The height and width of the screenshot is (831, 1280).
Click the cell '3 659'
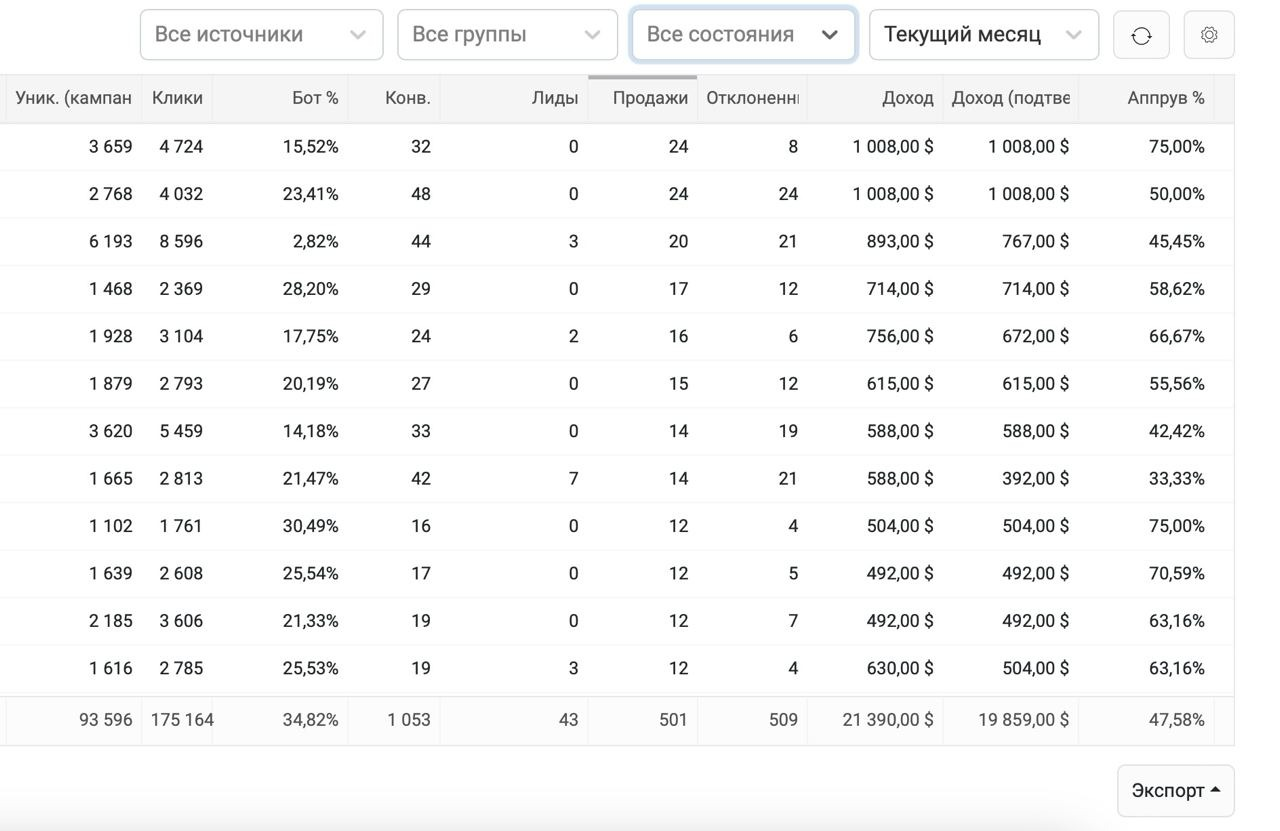(x=110, y=147)
